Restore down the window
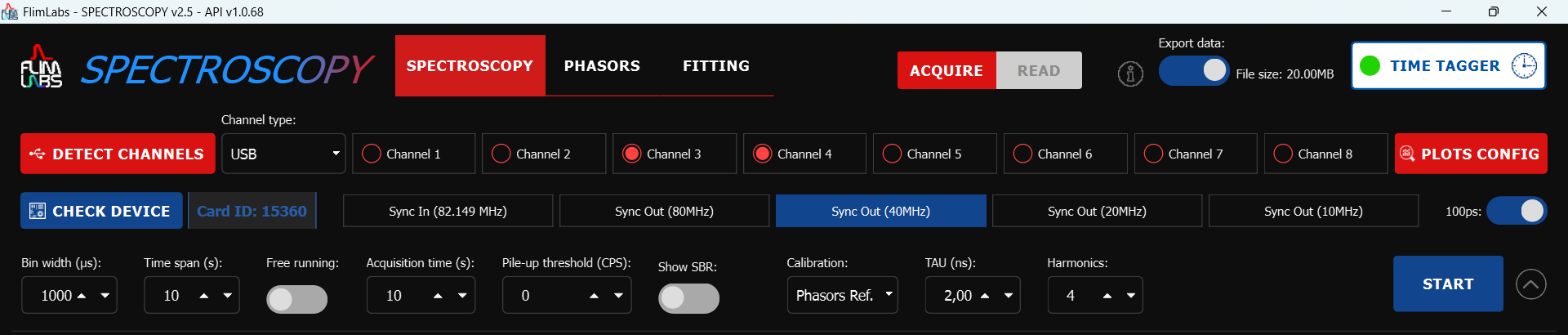This screenshot has height=335, width=1568. pyautogui.click(x=1493, y=11)
